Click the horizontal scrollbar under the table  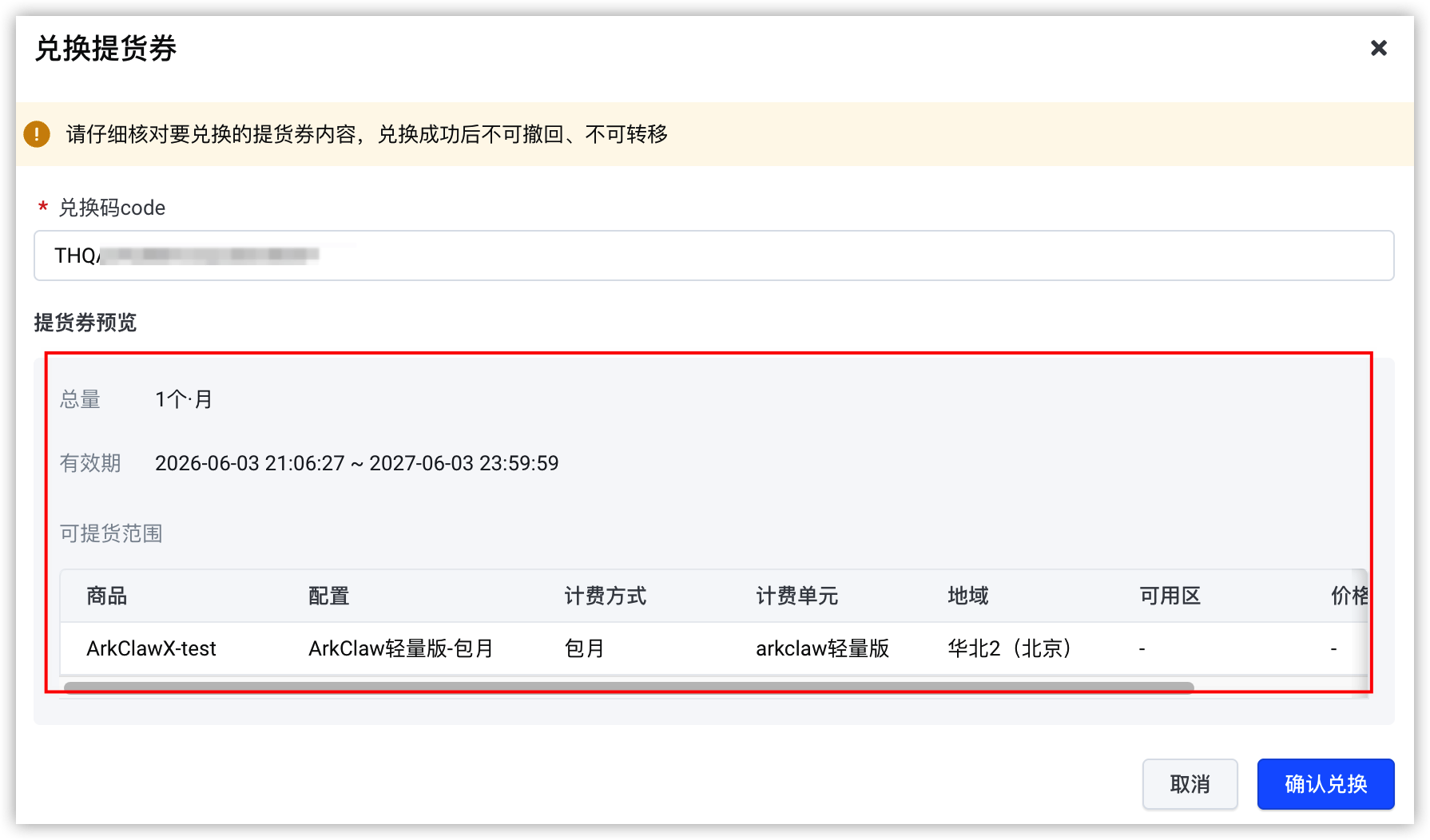click(629, 687)
